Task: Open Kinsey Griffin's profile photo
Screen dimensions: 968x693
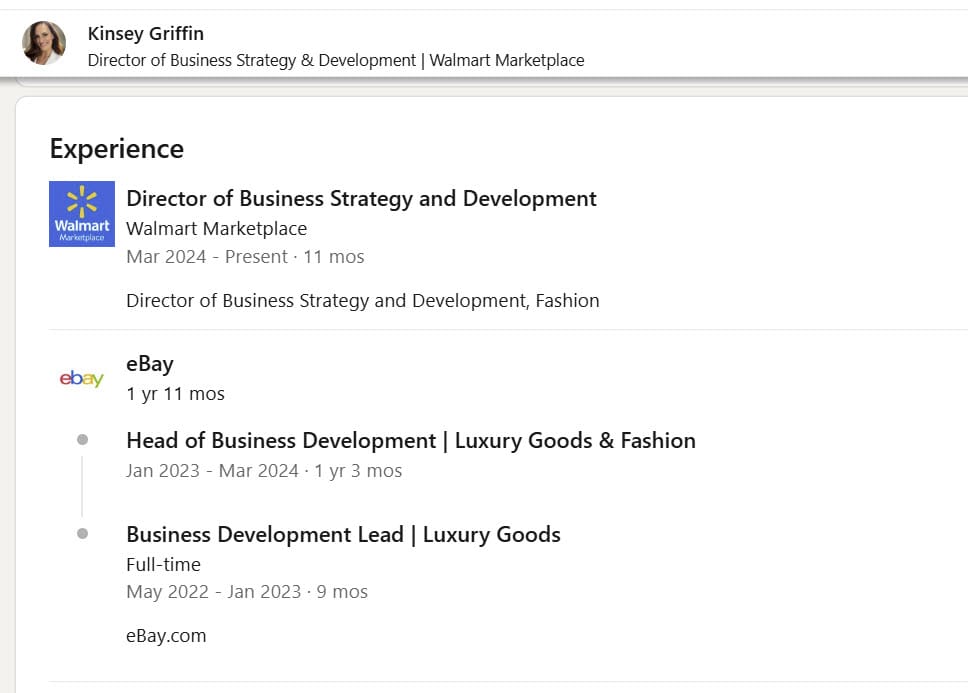Action: [44, 43]
